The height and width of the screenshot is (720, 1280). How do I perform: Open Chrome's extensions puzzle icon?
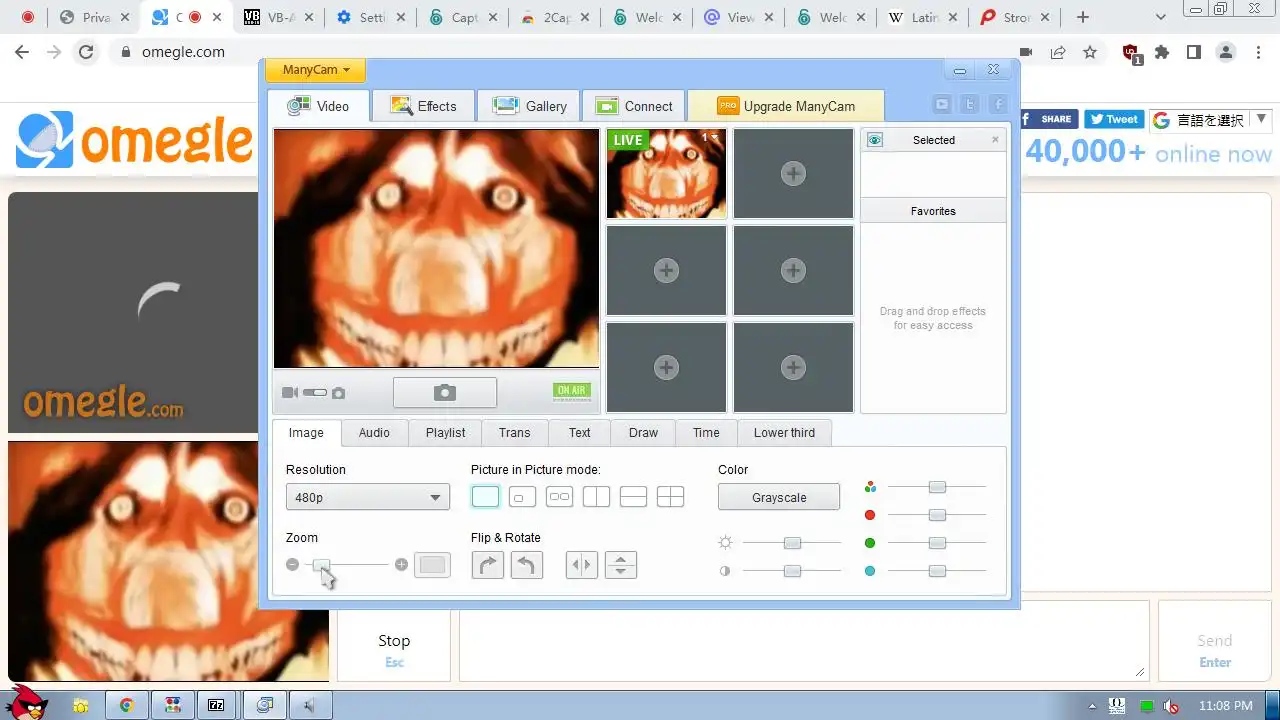(x=1162, y=52)
